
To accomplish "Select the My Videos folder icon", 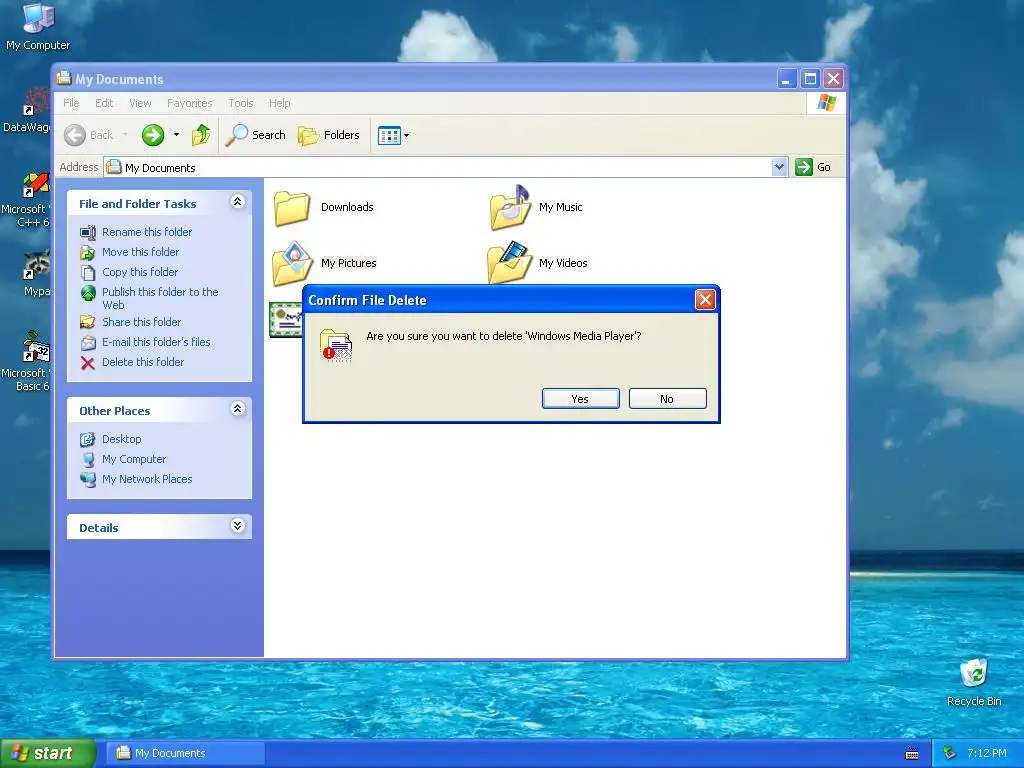I will 510,263.
